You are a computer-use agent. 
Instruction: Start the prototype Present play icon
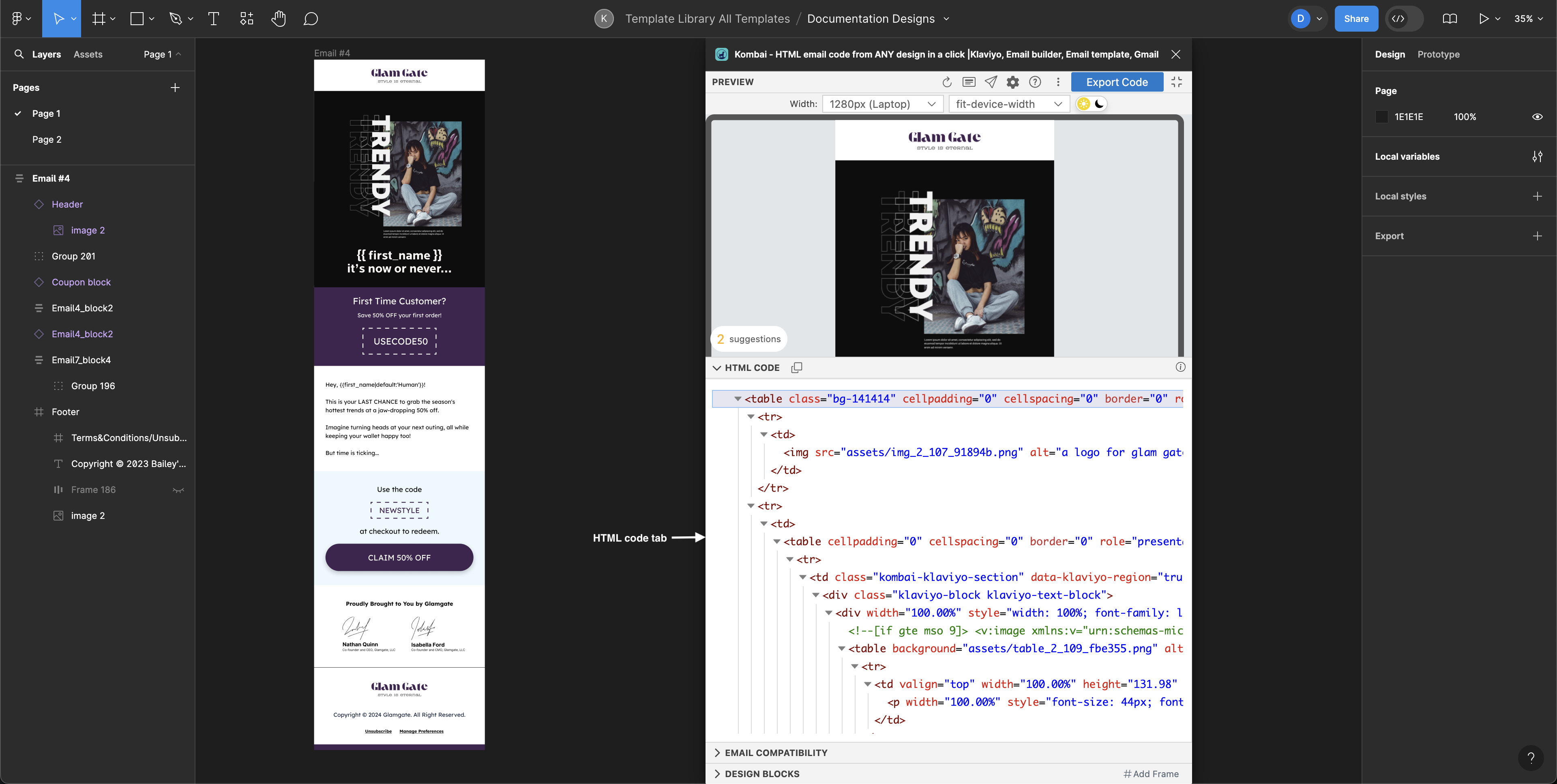1483,19
